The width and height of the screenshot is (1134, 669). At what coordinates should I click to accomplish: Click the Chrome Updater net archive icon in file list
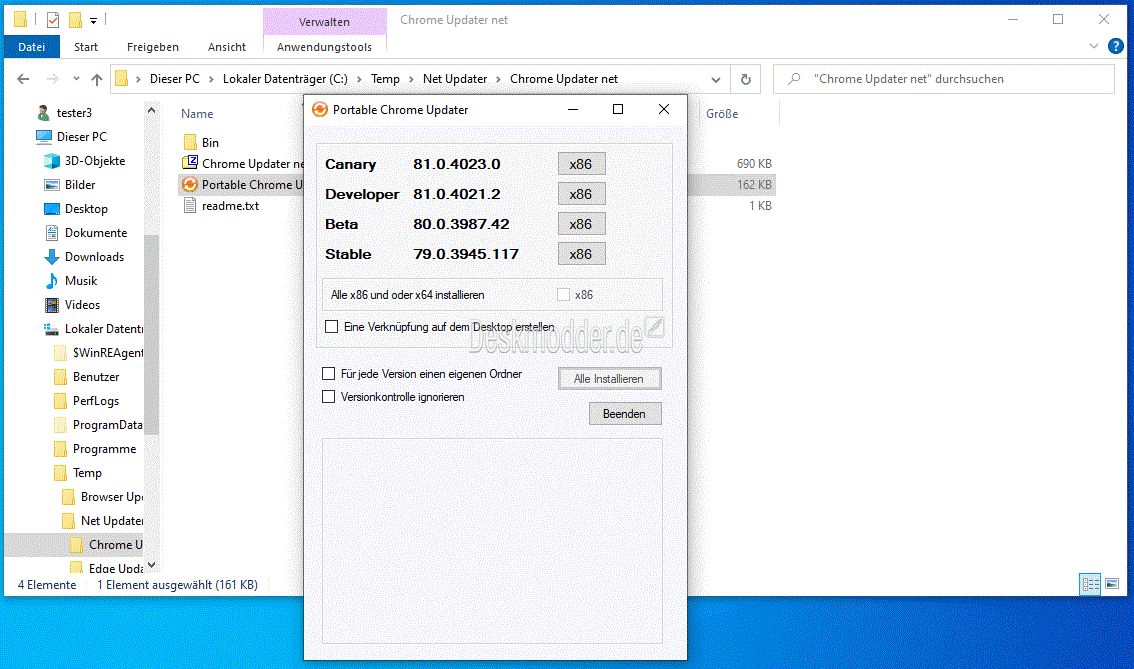pyautogui.click(x=190, y=163)
